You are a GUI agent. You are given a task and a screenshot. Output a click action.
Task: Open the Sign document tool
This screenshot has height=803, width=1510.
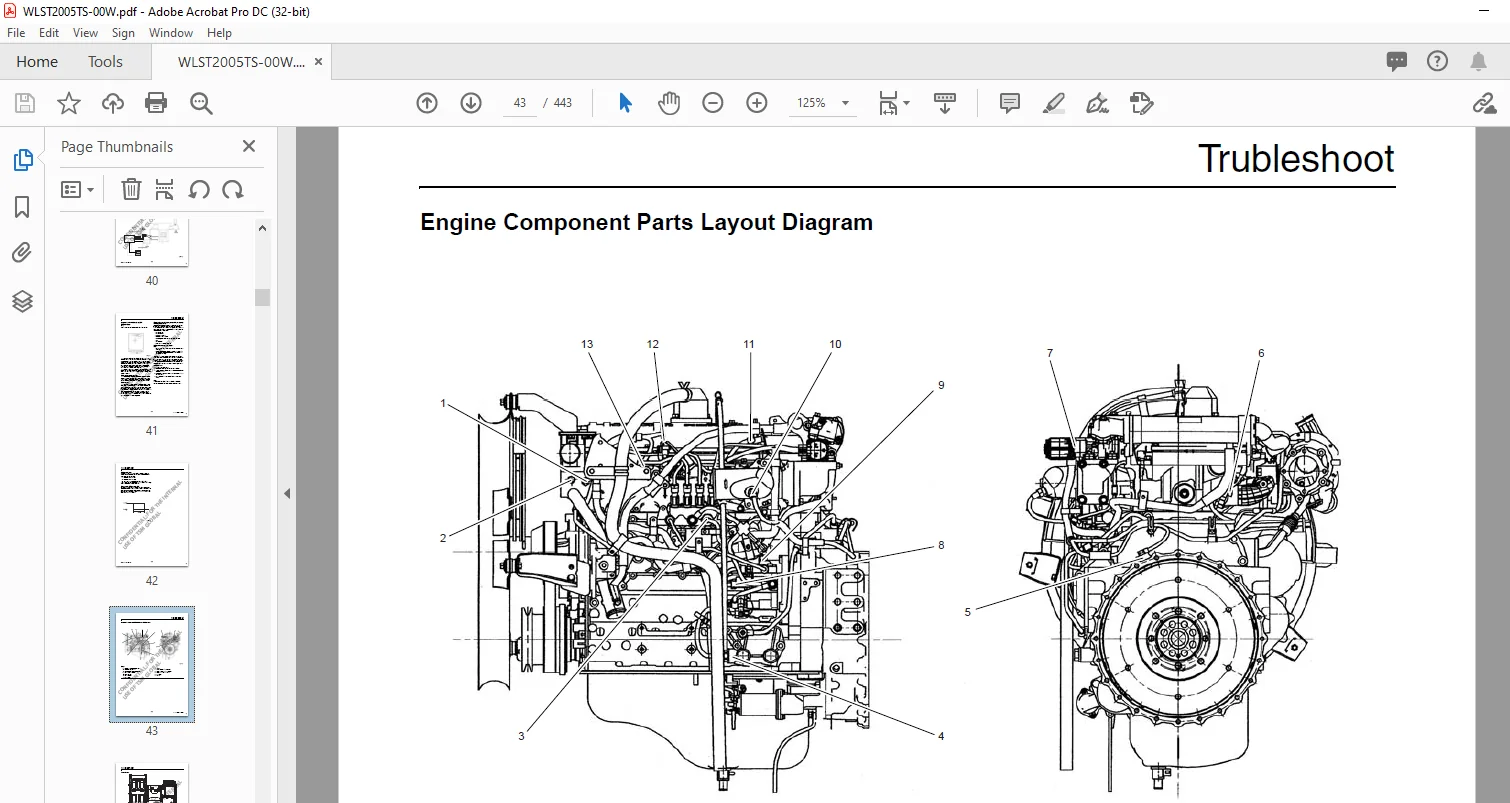click(1098, 103)
